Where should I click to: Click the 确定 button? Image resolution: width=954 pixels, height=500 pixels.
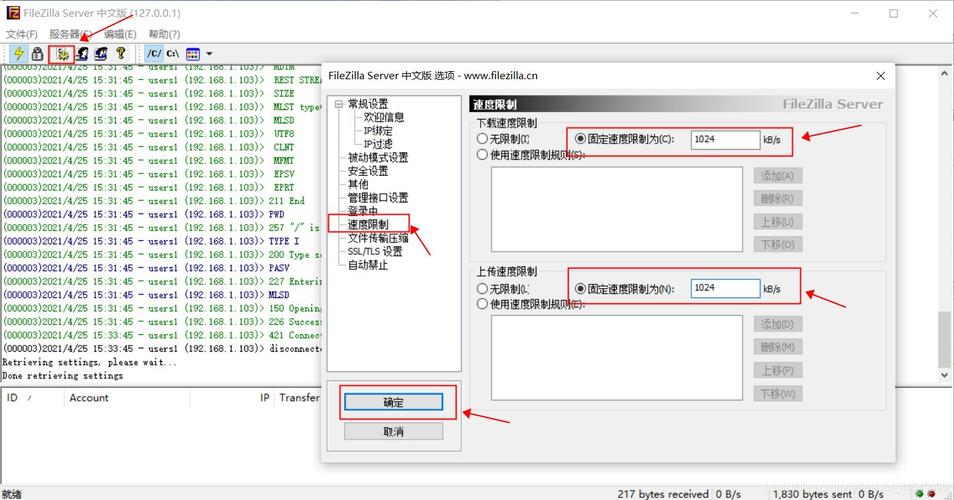tap(394, 402)
